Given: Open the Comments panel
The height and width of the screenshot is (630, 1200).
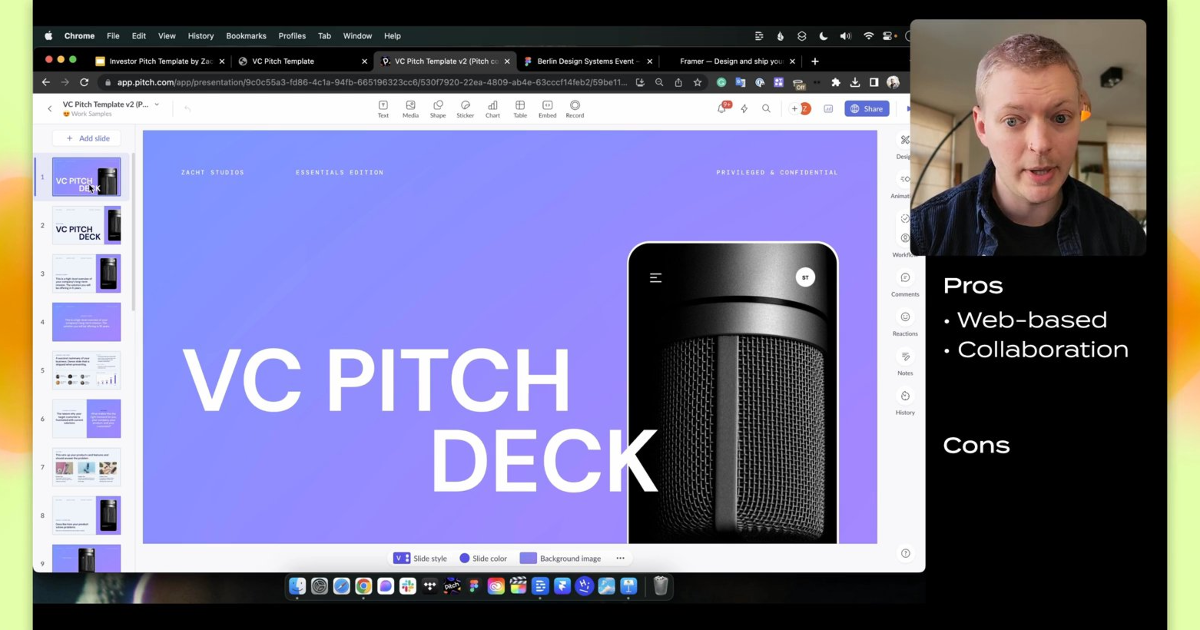Looking at the screenshot, I should [x=905, y=283].
